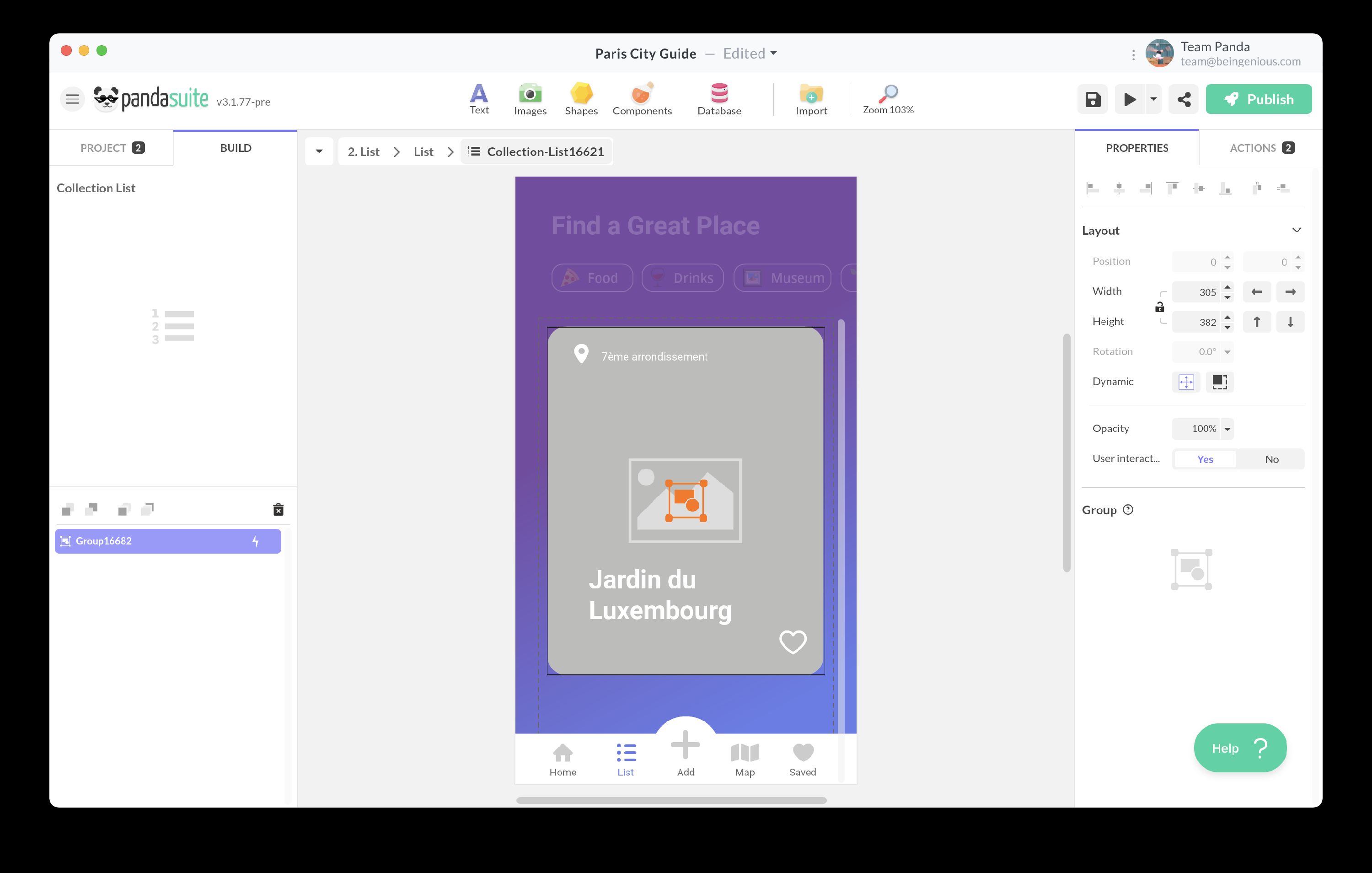The height and width of the screenshot is (873, 1372).
Task: Open the Database tool
Action: [719, 98]
